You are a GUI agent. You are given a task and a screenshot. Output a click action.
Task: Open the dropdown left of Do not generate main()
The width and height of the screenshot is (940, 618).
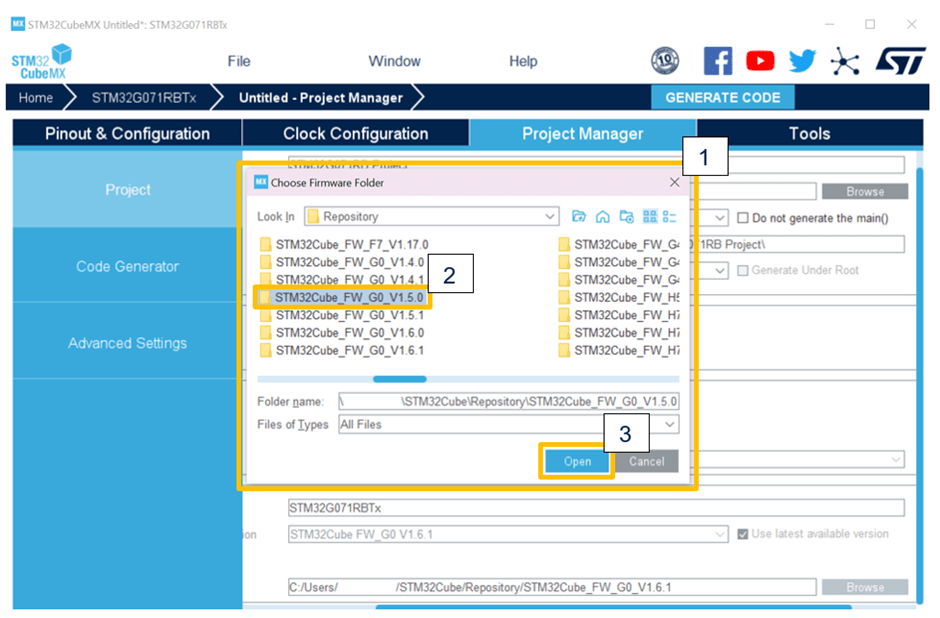[719, 218]
